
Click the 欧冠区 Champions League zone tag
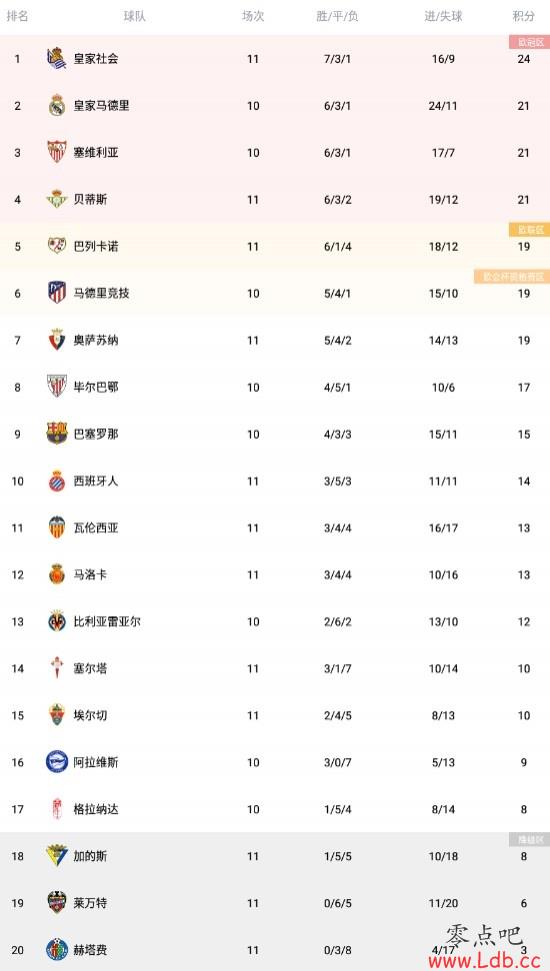530,42
